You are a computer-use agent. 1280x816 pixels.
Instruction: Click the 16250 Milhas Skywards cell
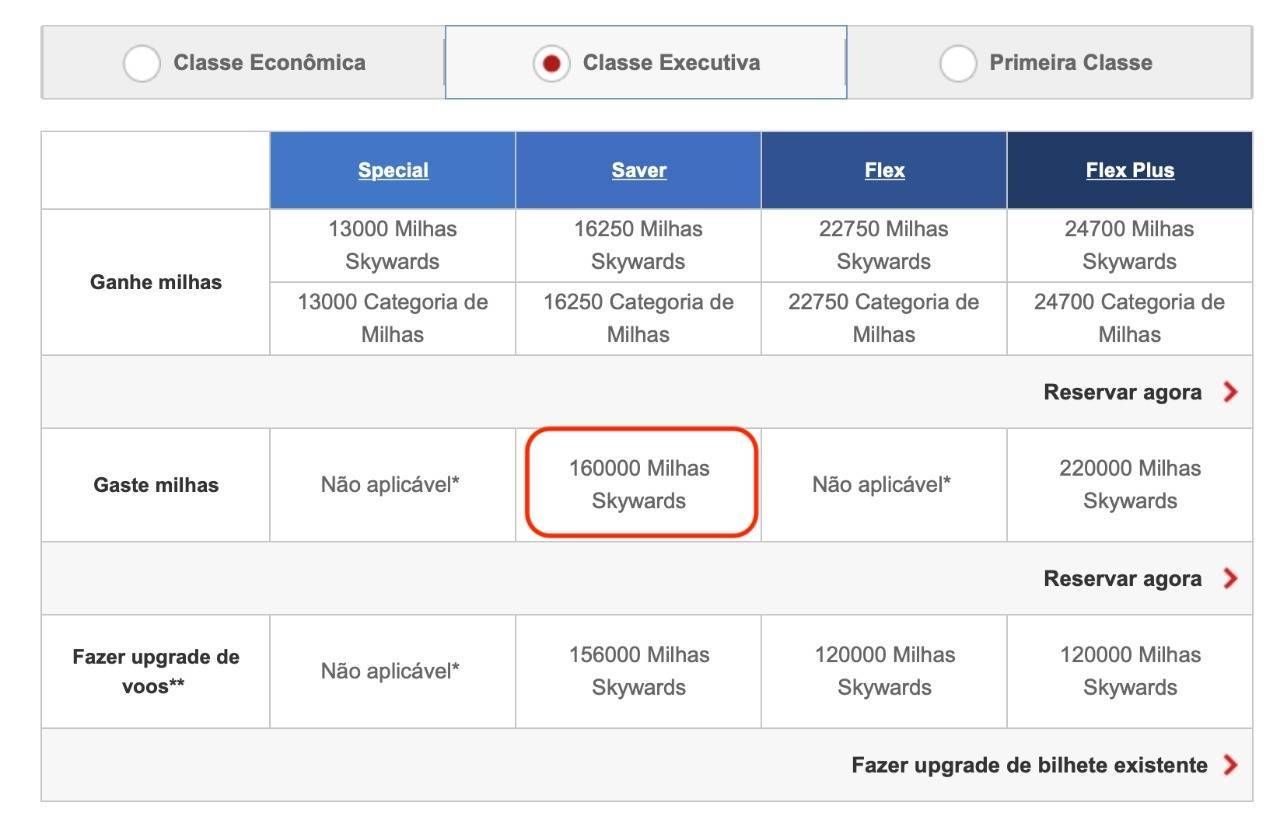[x=639, y=245]
